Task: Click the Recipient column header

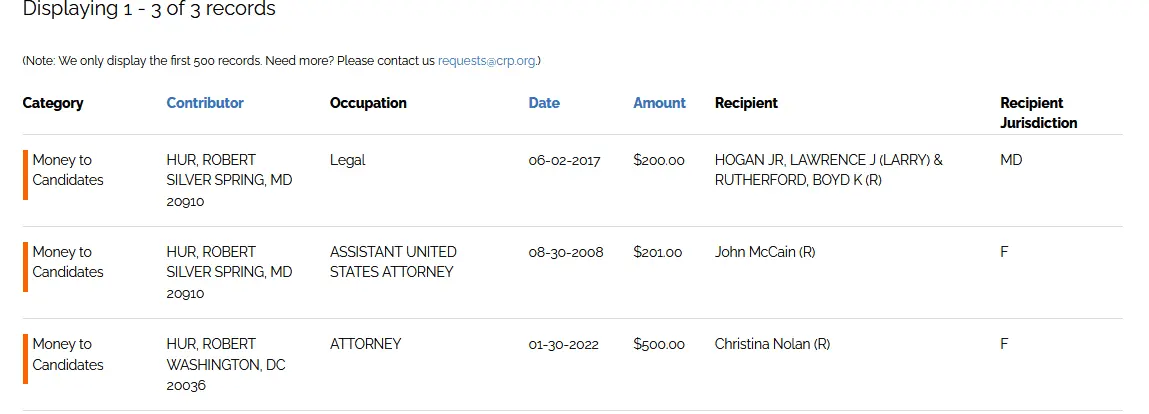Action: pos(746,103)
